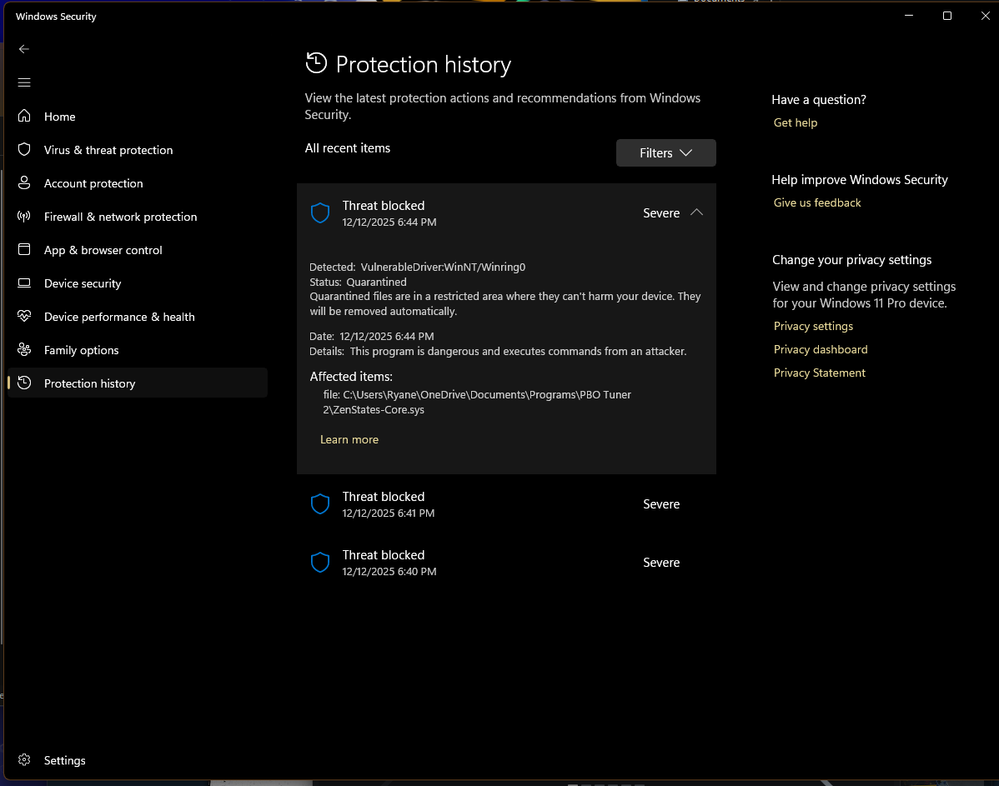Open Virus & threat protection
Viewport: 999px width, 786px height.
pyautogui.click(x=138, y=150)
